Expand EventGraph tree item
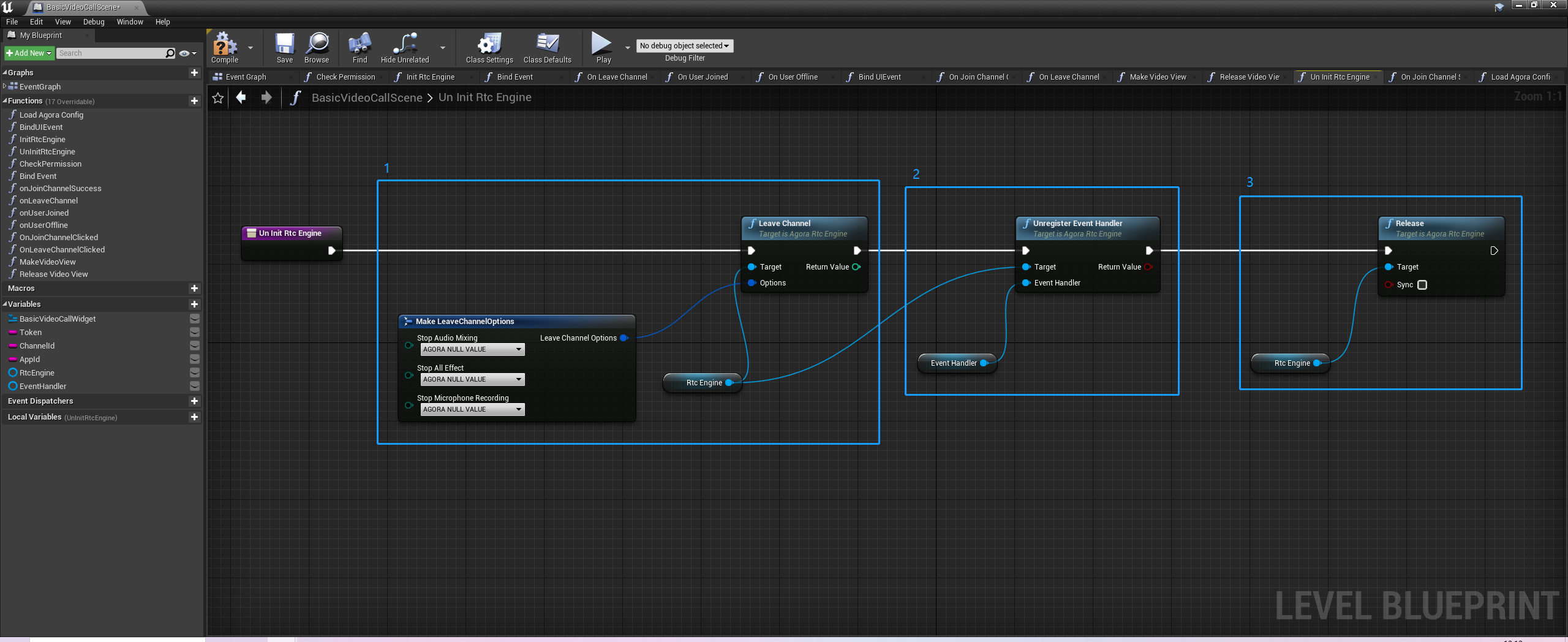This screenshot has height=642, width=1568. click(5, 86)
